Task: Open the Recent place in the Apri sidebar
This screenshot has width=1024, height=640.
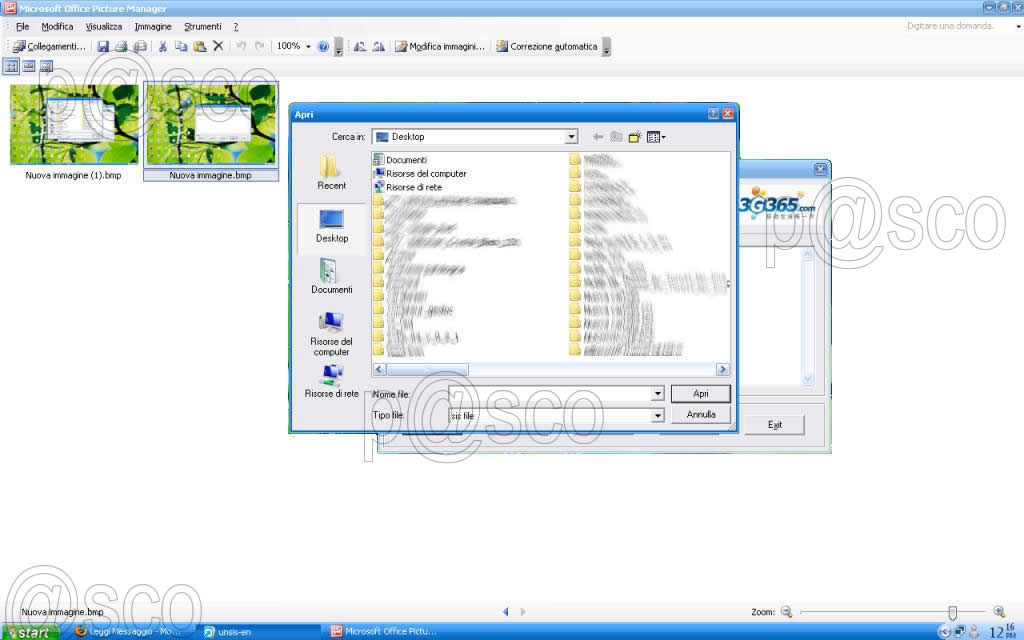Action: coord(332,172)
